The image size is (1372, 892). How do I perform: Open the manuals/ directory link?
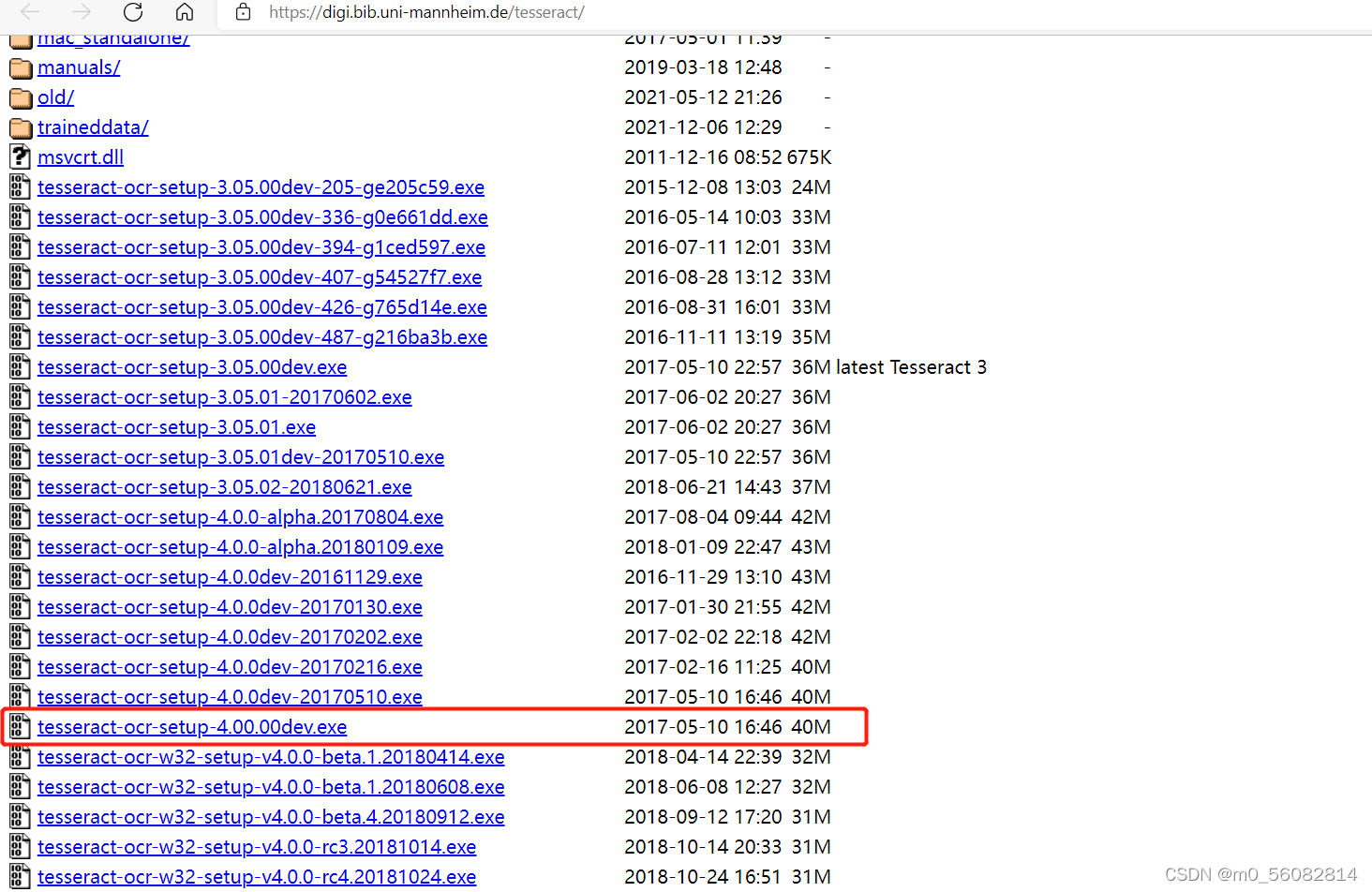79,67
